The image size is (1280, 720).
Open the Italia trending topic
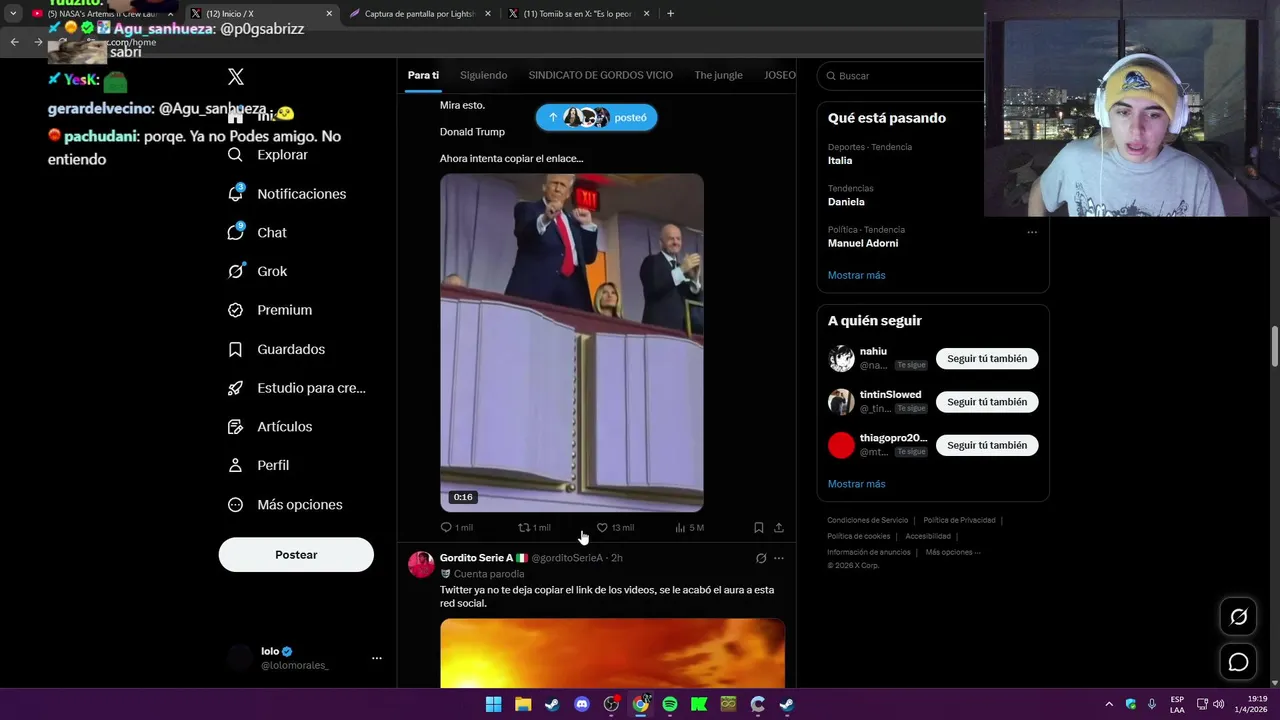(840, 161)
